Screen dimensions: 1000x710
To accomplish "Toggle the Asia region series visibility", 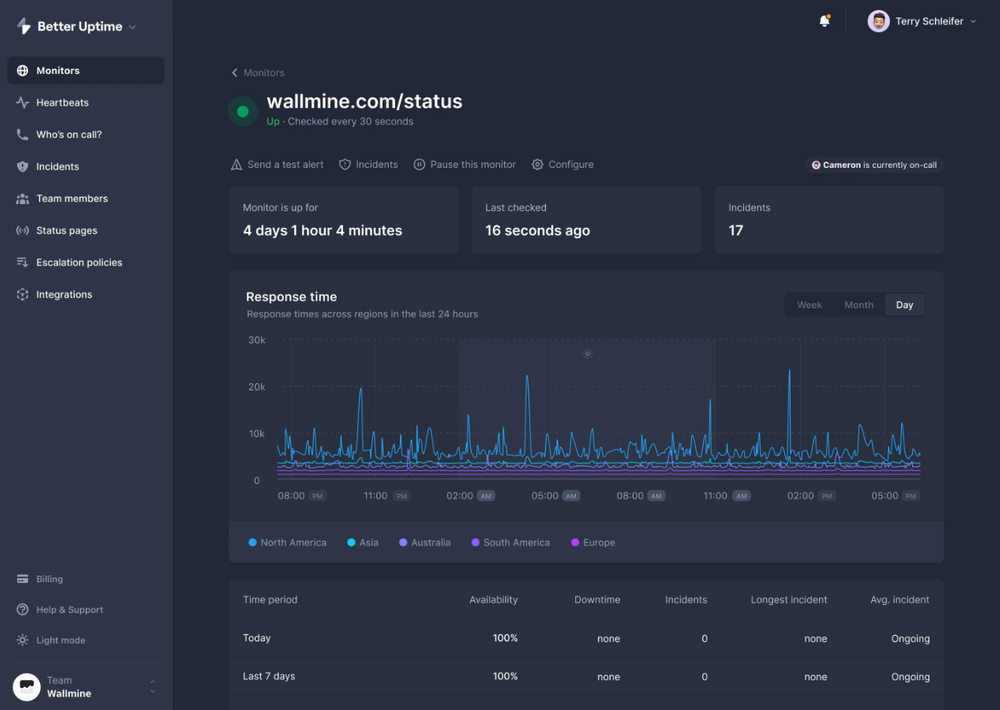I will [x=362, y=542].
